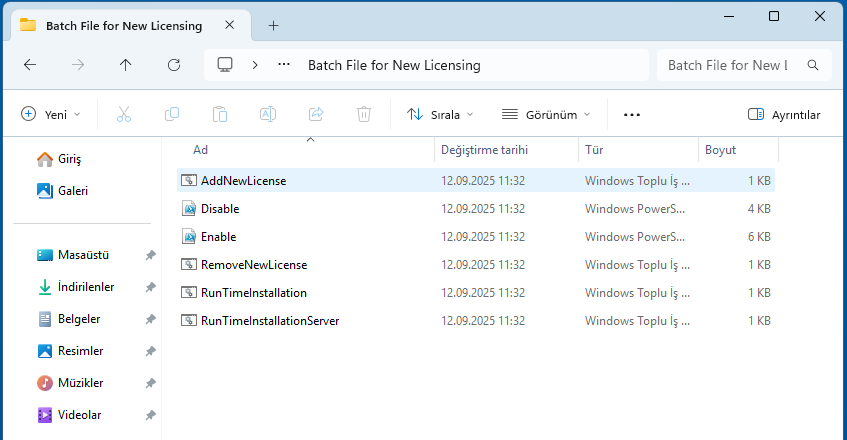Open İndirilenler in the sidebar
The width and height of the screenshot is (847, 440).
tap(86, 287)
